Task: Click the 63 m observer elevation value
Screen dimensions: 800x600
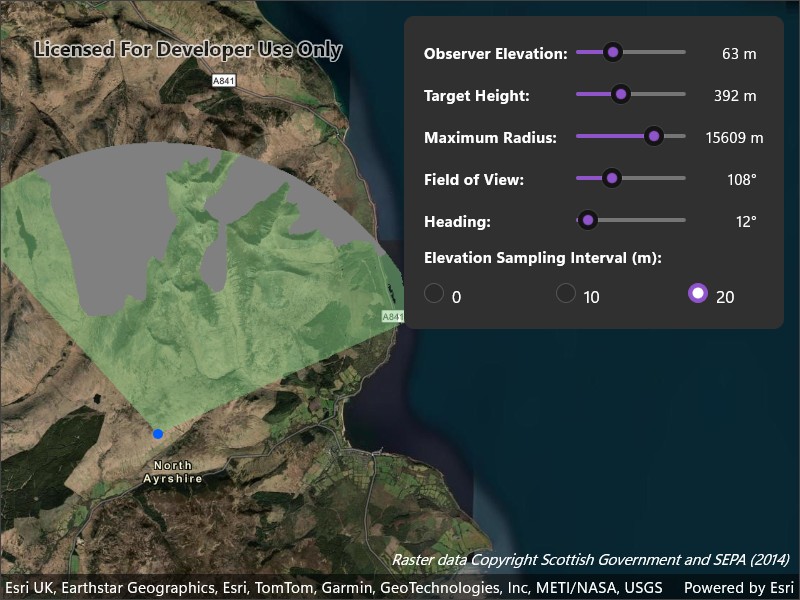Action: click(739, 54)
